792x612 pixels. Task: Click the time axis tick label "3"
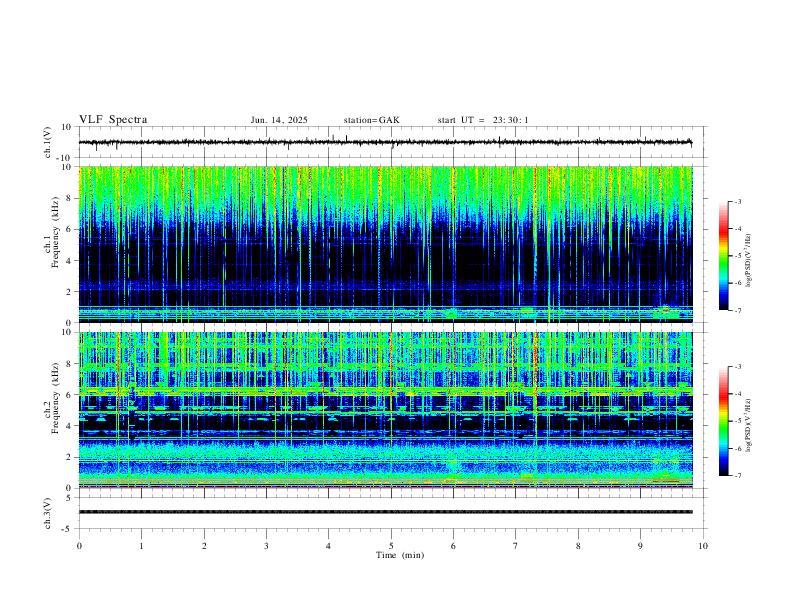(266, 546)
